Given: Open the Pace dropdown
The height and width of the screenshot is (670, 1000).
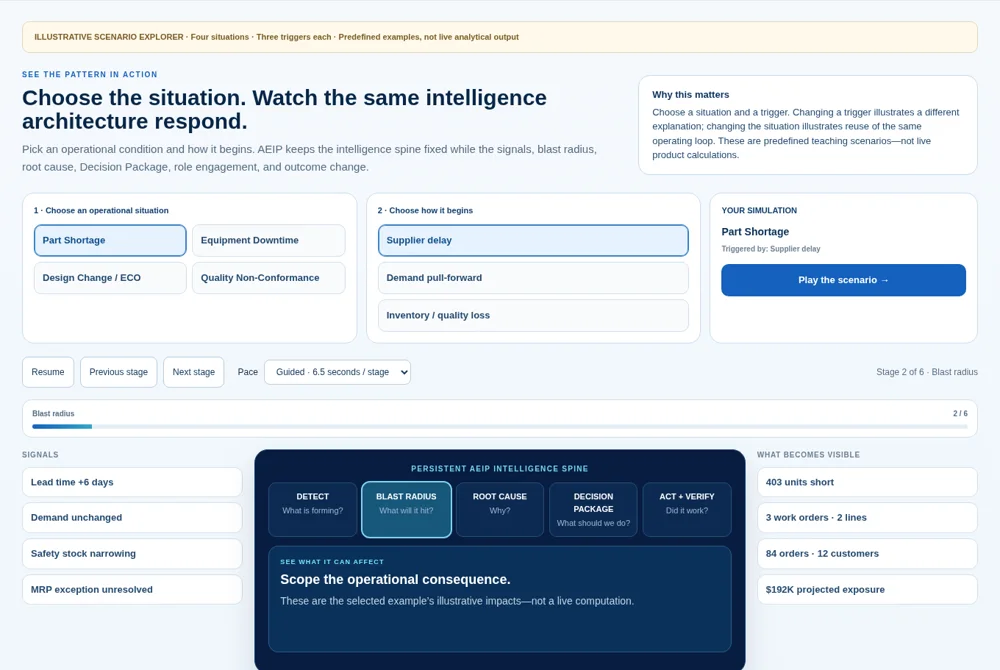Looking at the screenshot, I should tap(337, 372).
